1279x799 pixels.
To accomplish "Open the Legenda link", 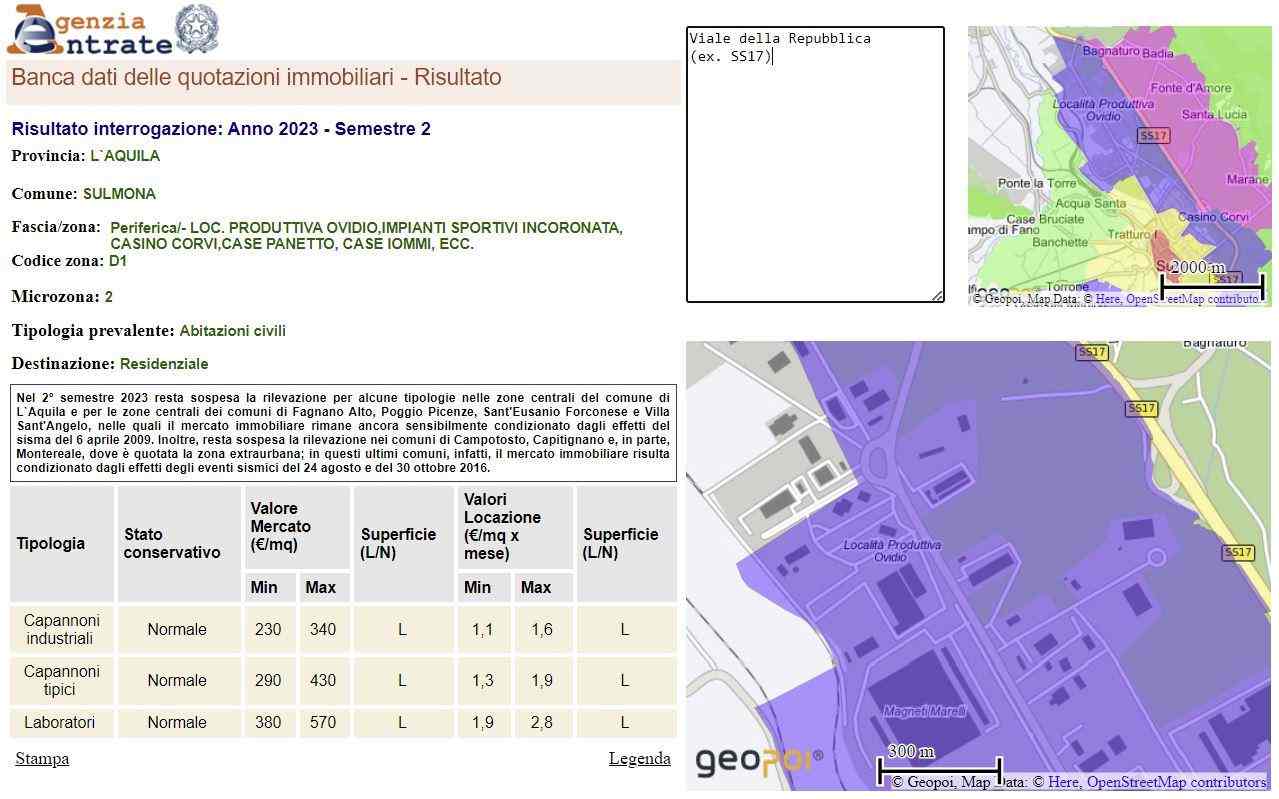I will [x=639, y=759].
